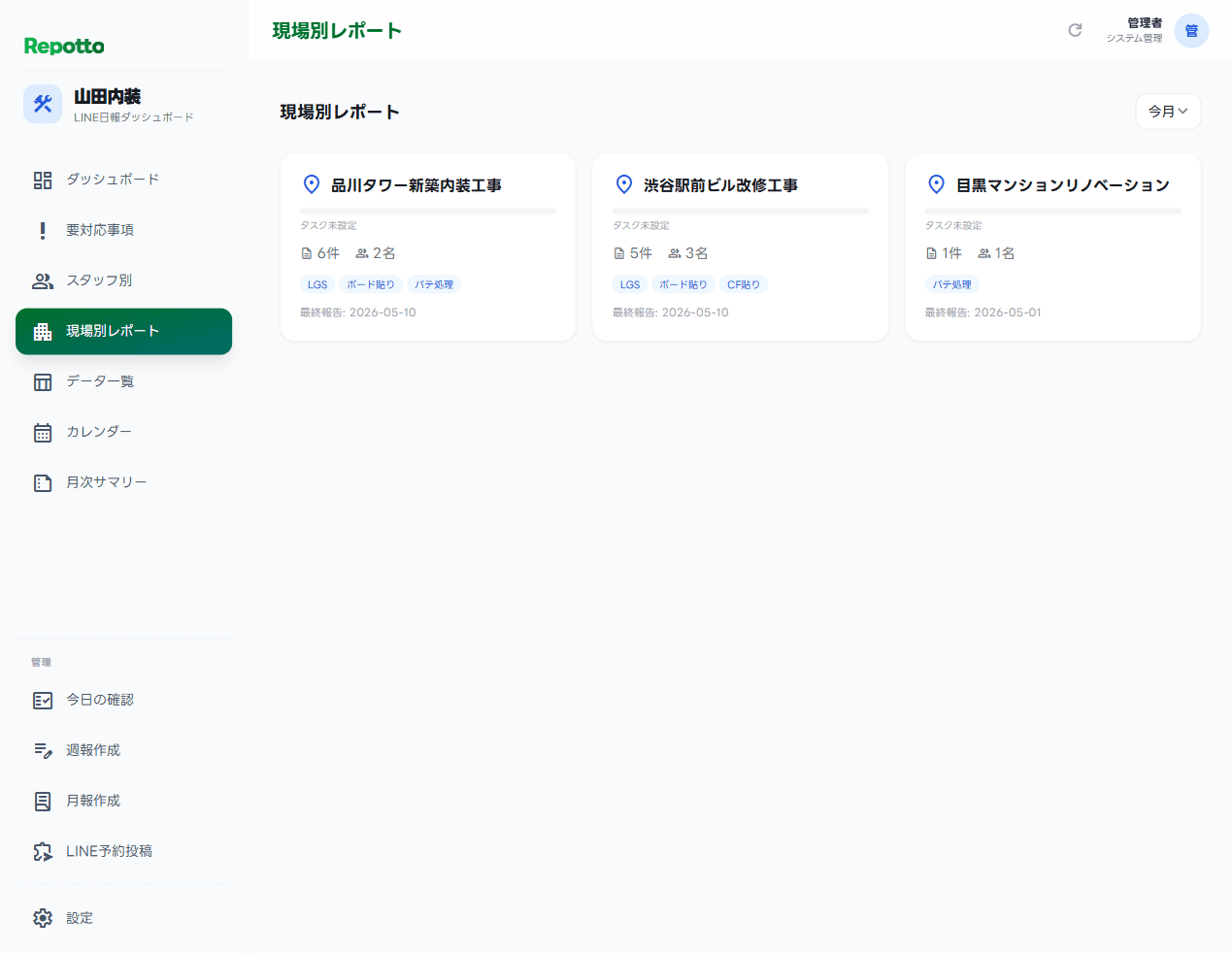Click staff icon beside 3名
The image size is (1232, 953).
pos(675,253)
